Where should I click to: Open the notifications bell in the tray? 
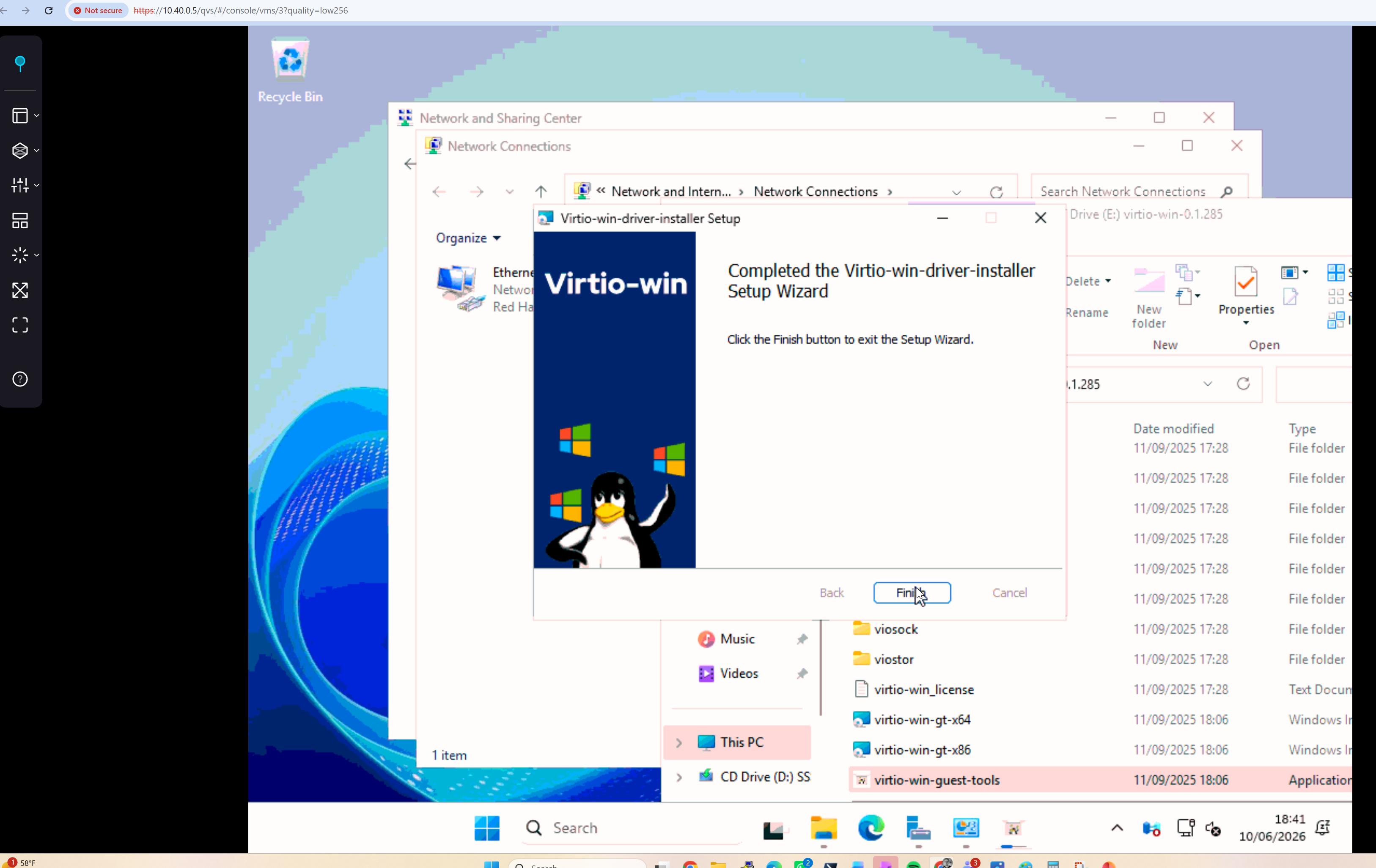(x=1323, y=827)
